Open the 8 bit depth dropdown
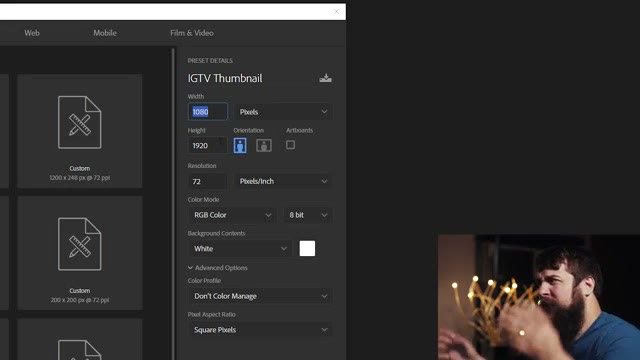Screen dimensions: 640x360 click(x=308, y=215)
